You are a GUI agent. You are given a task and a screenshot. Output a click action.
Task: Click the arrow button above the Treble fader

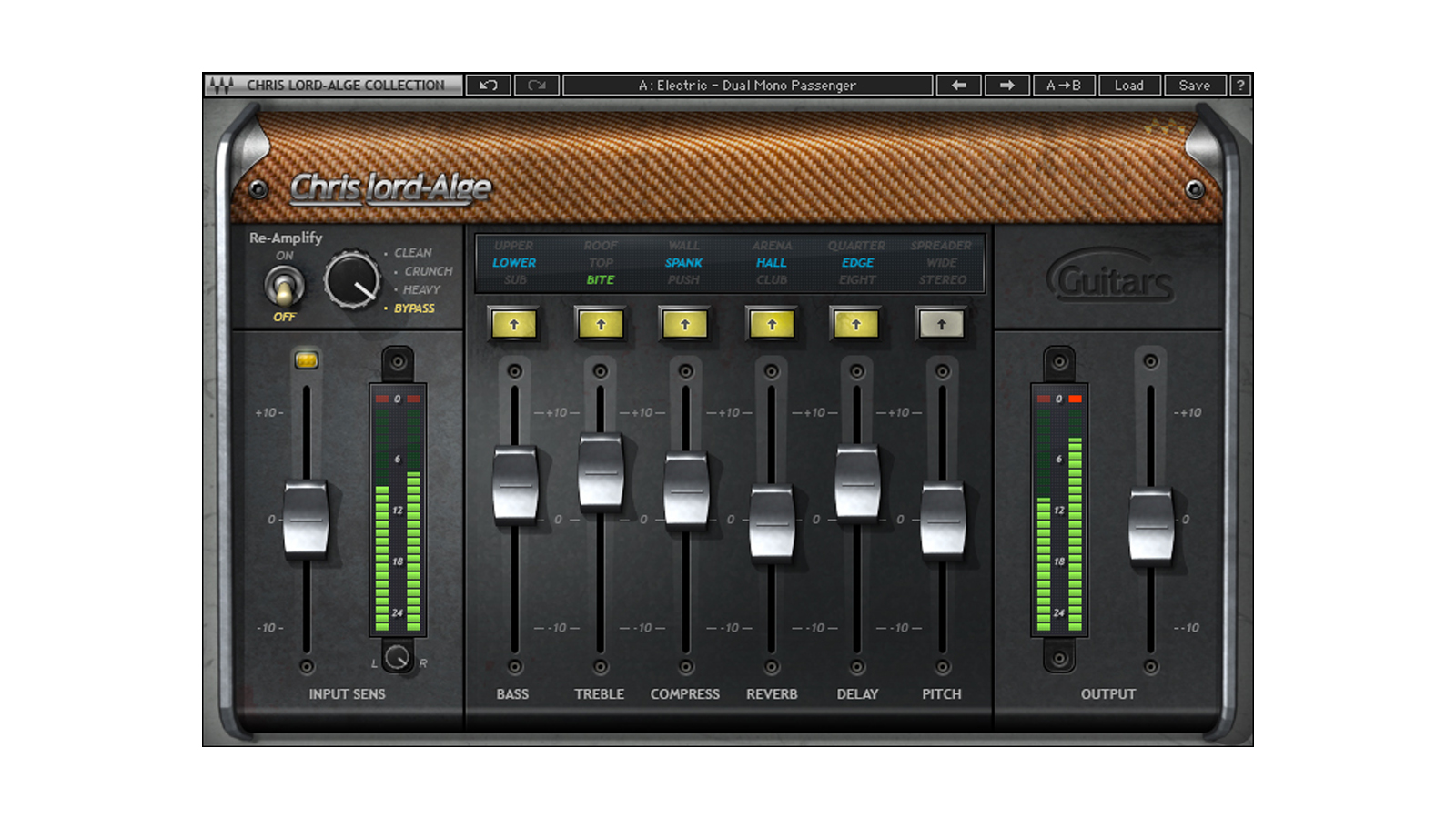point(601,324)
